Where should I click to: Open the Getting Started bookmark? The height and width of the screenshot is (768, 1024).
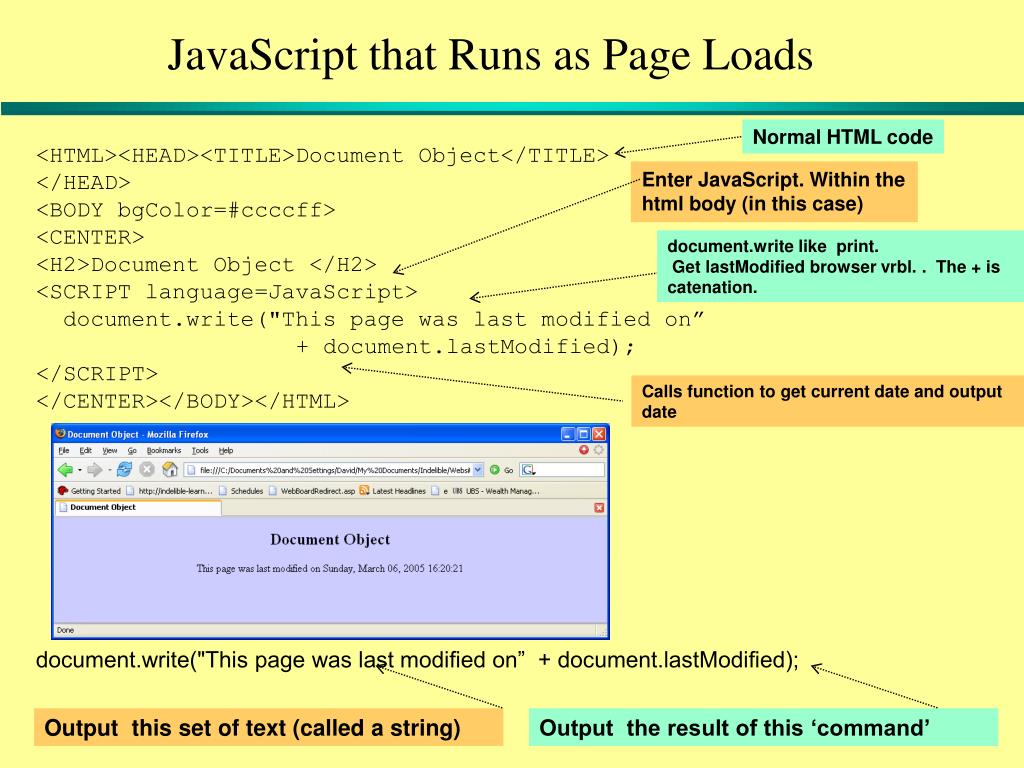coord(89,491)
